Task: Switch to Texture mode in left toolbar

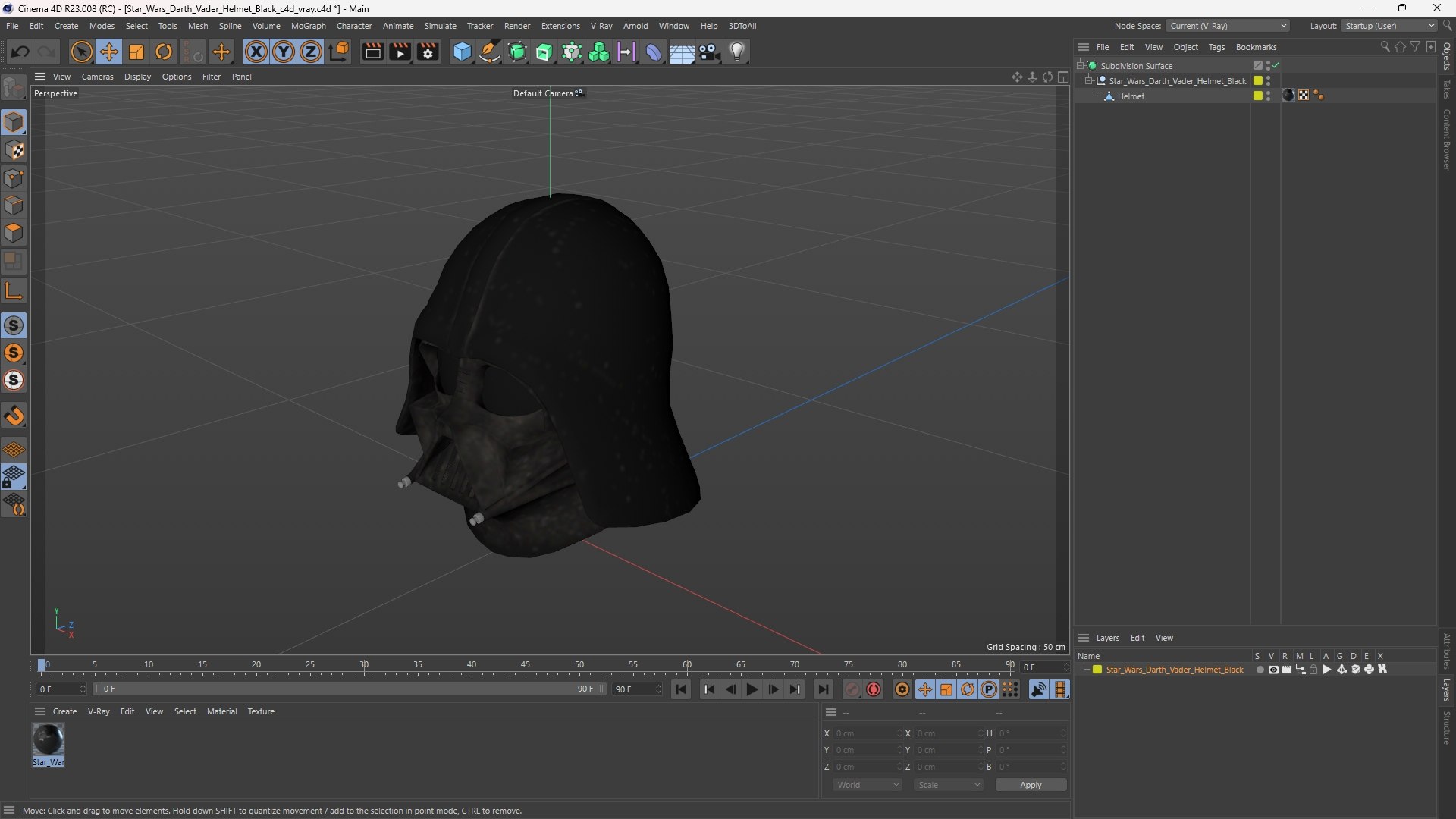Action: pos(14,150)
